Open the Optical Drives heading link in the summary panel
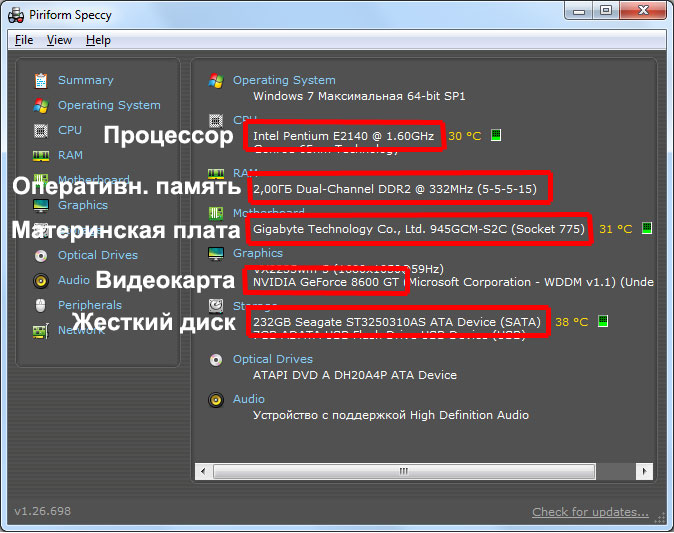 [273, 359]
